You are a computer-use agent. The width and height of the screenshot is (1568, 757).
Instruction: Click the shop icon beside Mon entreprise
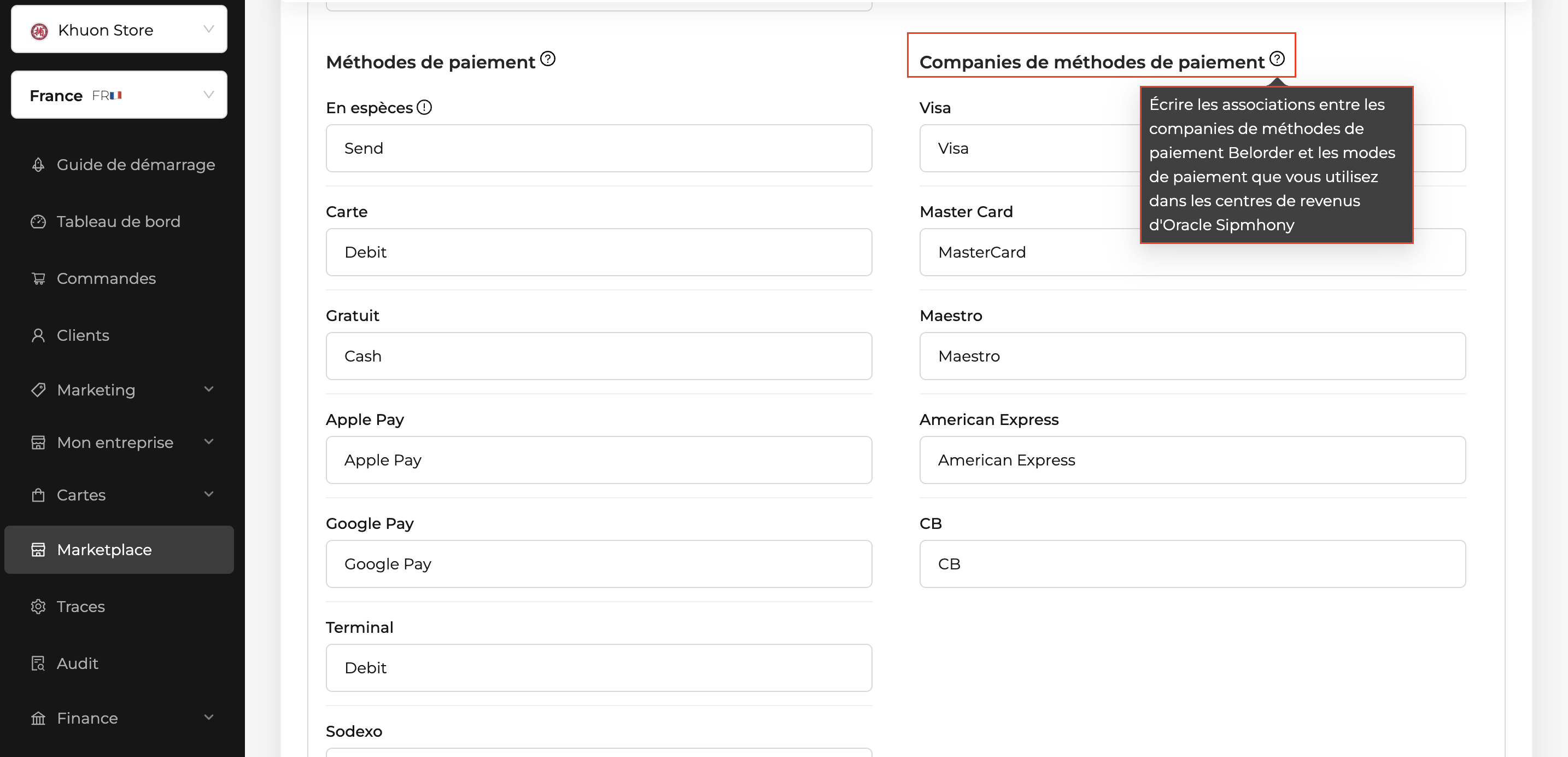[38, 442]
